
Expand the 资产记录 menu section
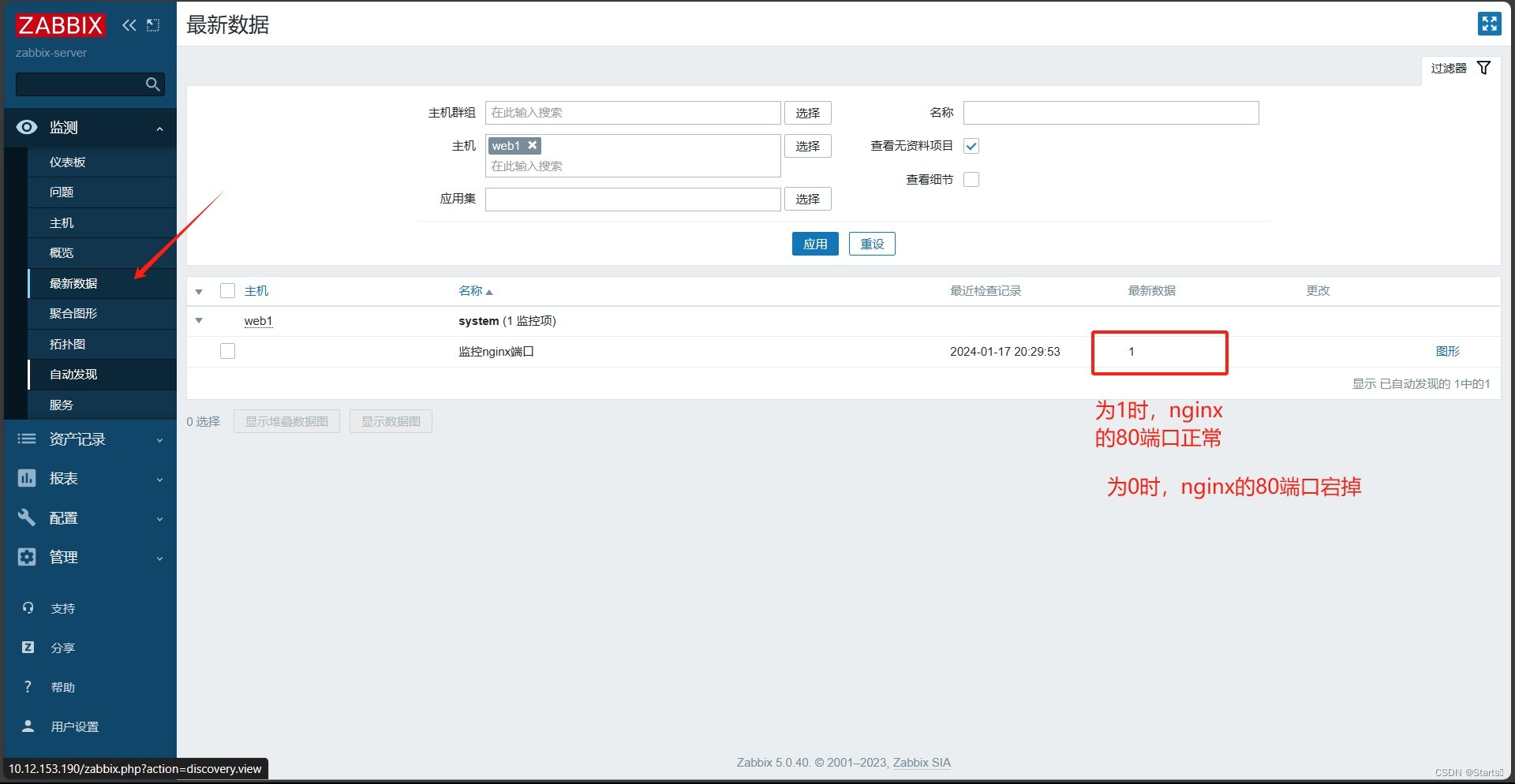[159, 440]
